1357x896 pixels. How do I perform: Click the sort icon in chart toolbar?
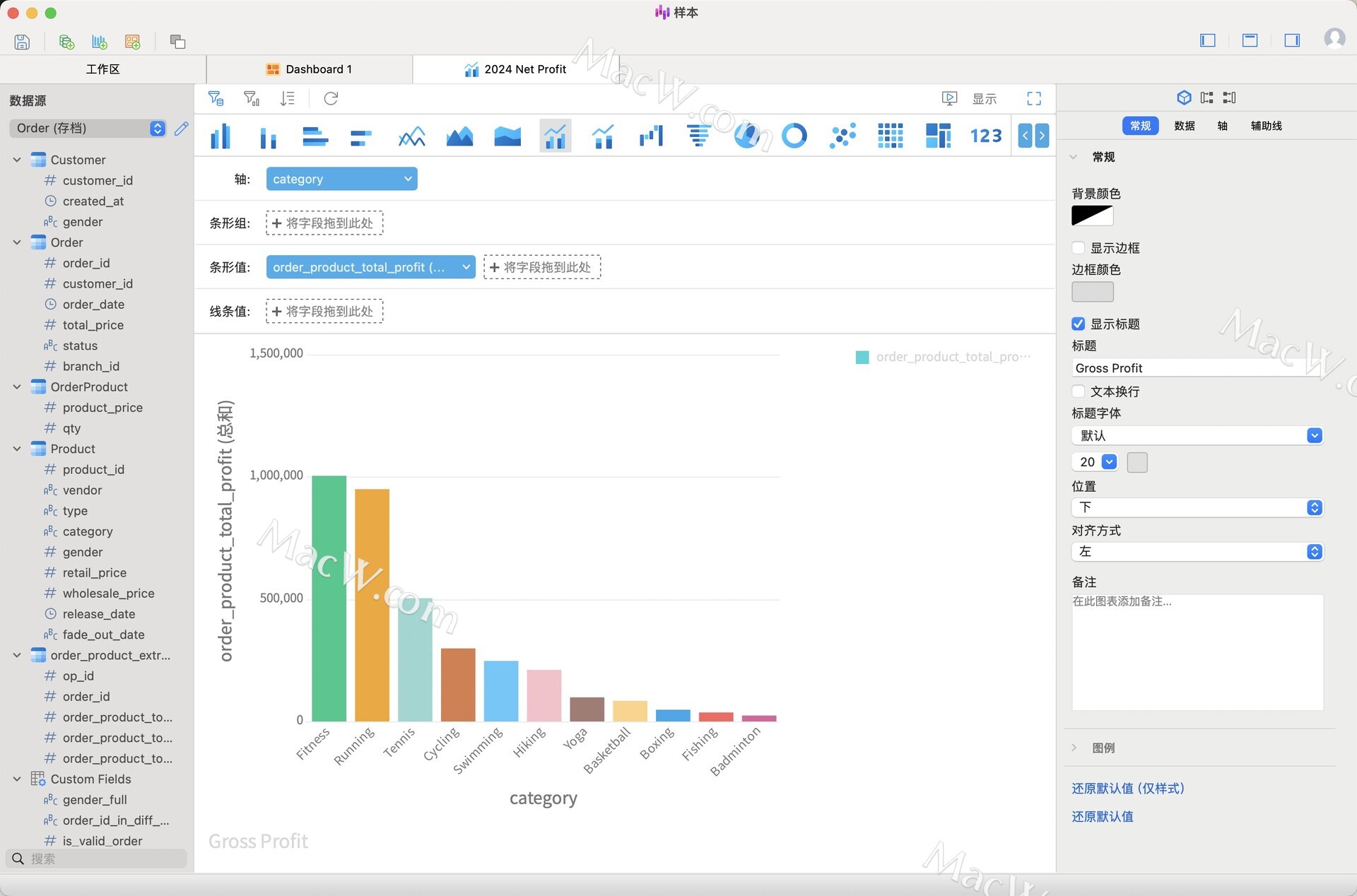(x=288, y=98)
